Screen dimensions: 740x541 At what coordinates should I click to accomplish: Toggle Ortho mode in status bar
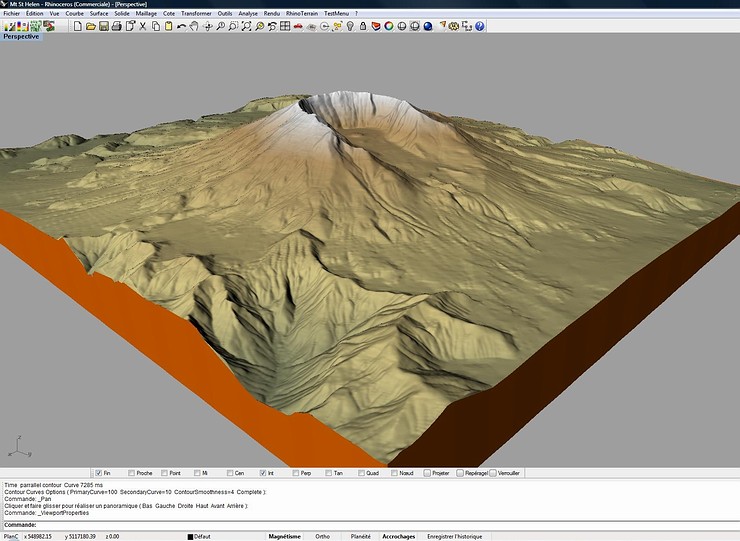[322, 536]
